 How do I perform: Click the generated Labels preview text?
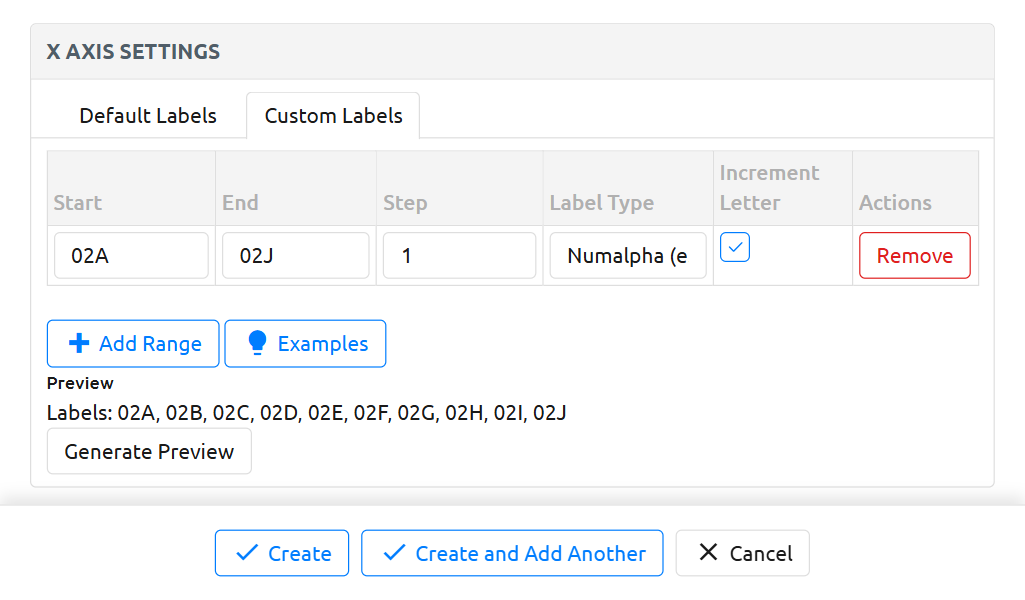307,412
